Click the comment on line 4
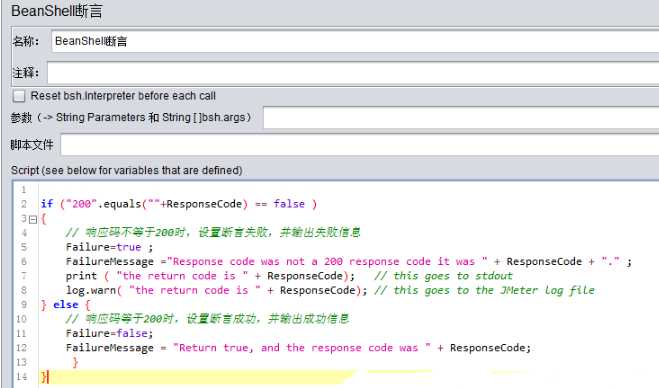The image size is (659, 388). click(213, 232)
